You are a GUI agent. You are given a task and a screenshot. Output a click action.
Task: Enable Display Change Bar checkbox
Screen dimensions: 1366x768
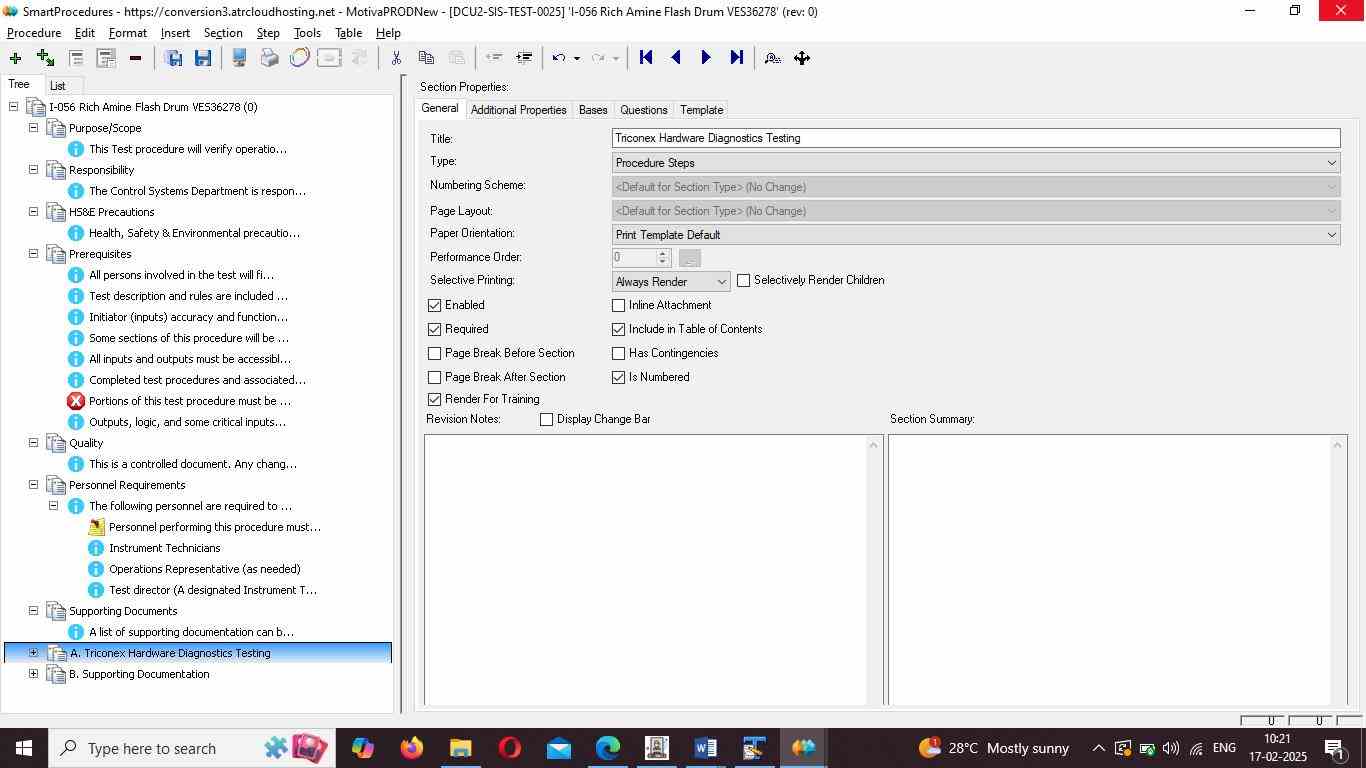click(546, 419)
